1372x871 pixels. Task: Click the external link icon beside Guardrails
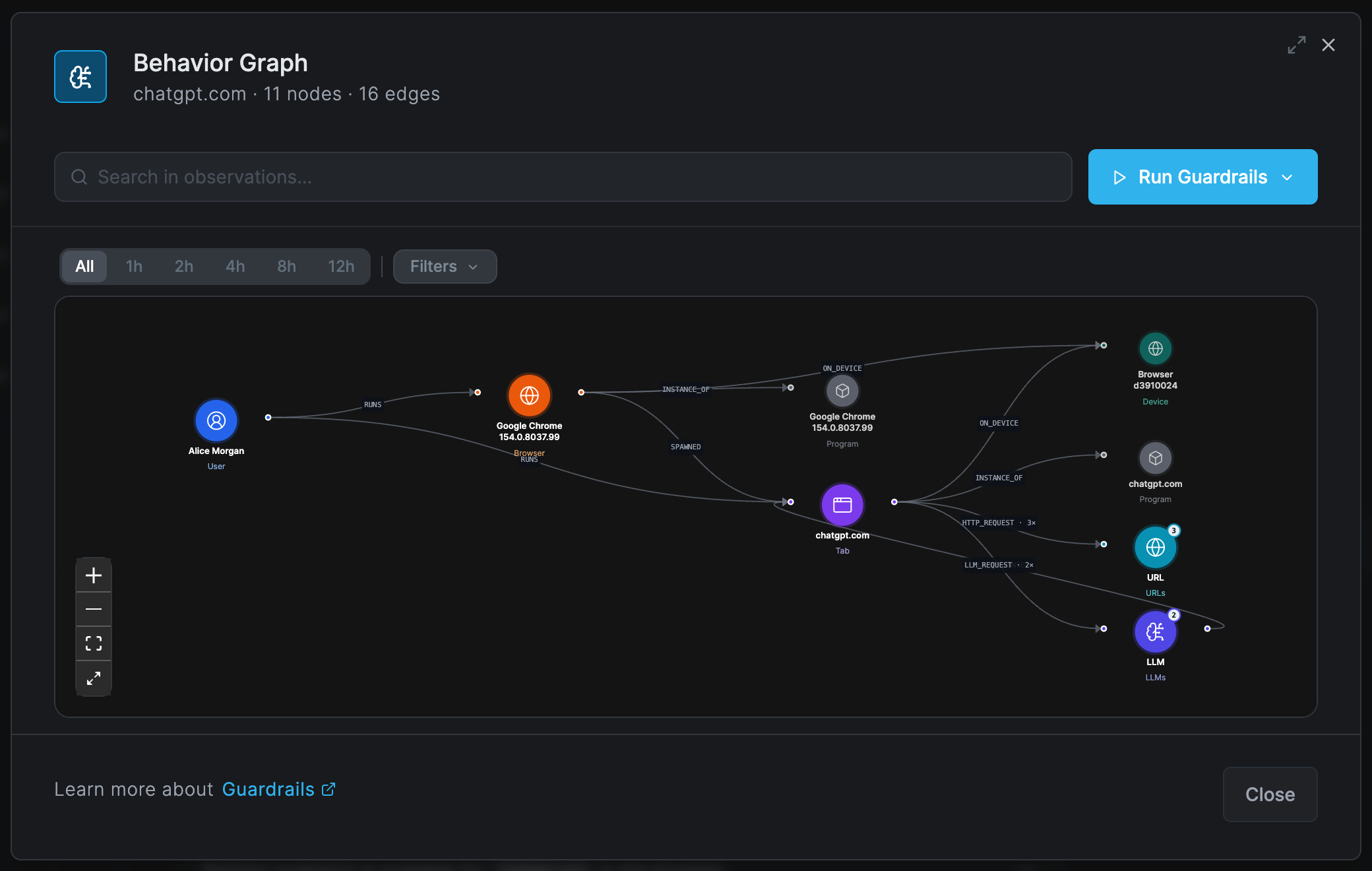click(328, 789)
